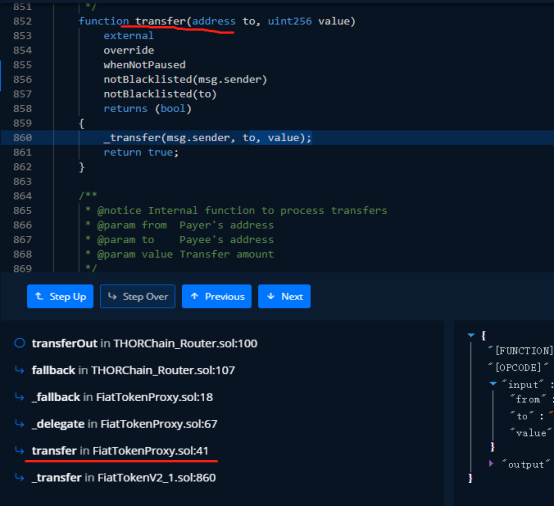The height and width of the screenshot is (507, 554).
Task: Click 'function transfer' declaration text
Action: pos(132,21)
